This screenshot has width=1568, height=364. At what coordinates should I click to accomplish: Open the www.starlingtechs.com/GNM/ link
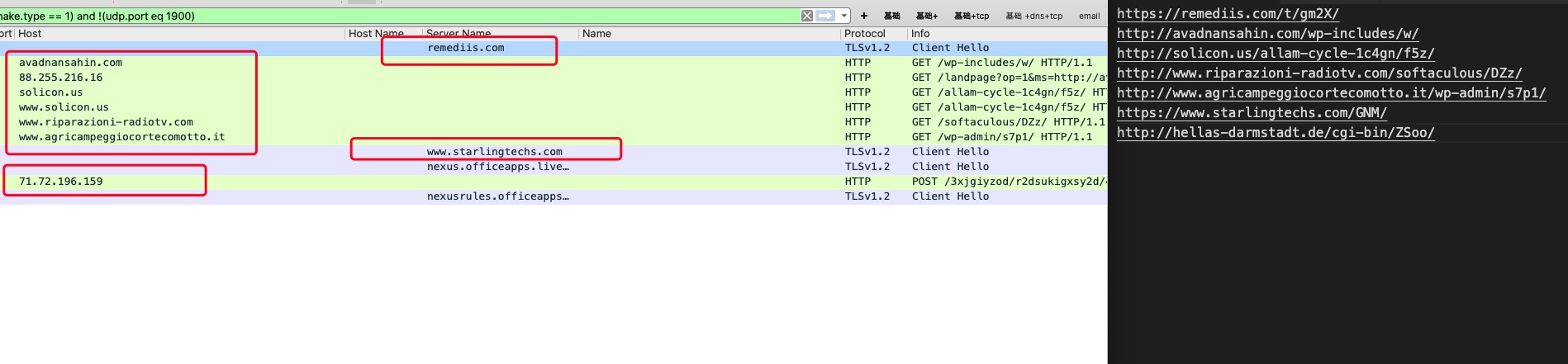[1252, 113]
